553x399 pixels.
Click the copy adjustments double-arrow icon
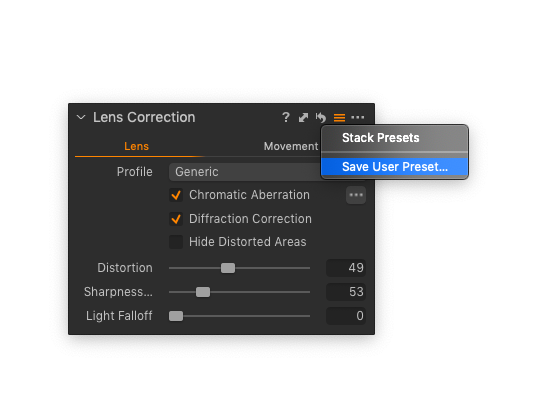tap(303, 117)
